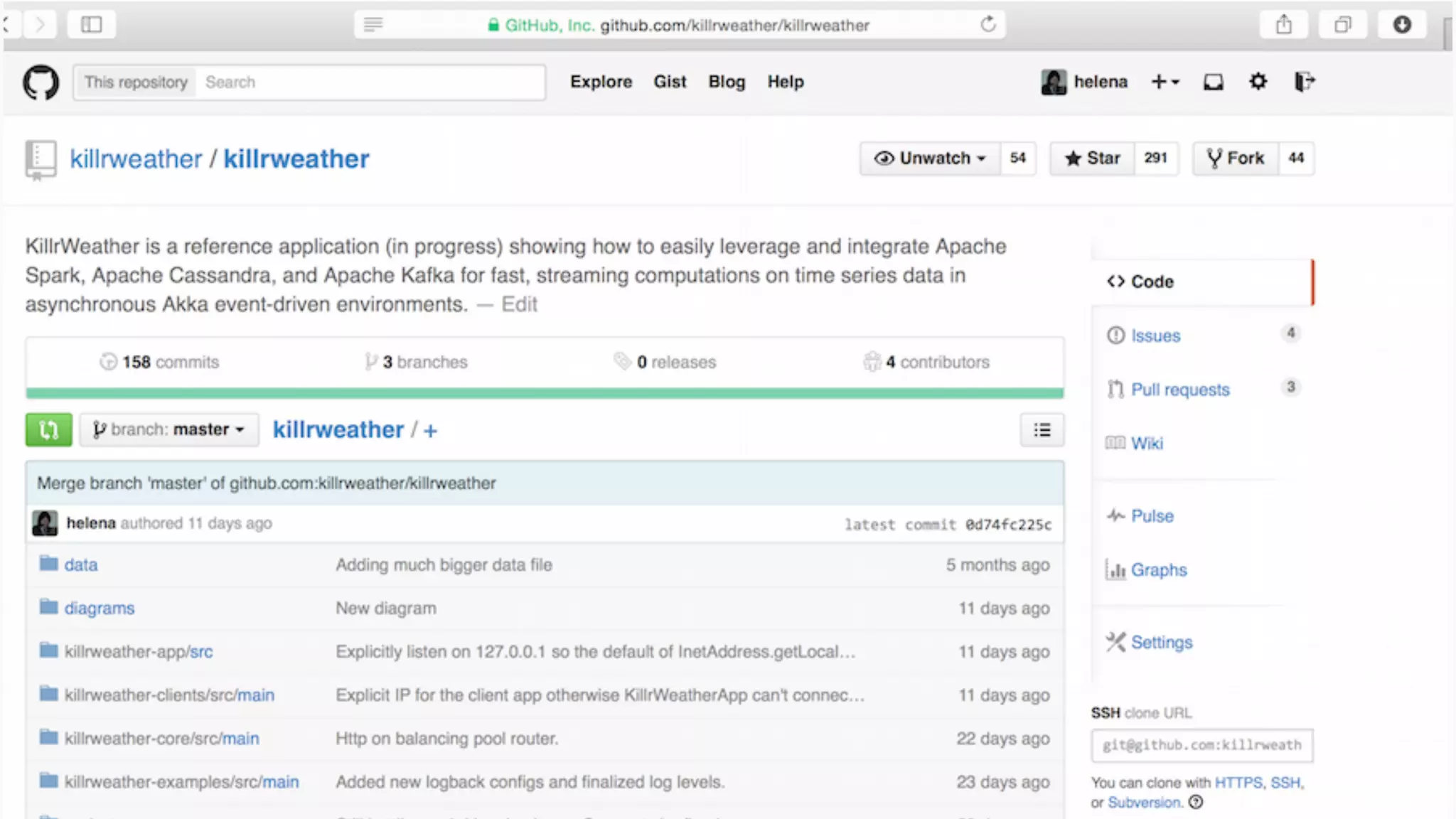Viewport: 1456px width, 819px height.
Task: Click the data folder icon
Action: (48, 564)
